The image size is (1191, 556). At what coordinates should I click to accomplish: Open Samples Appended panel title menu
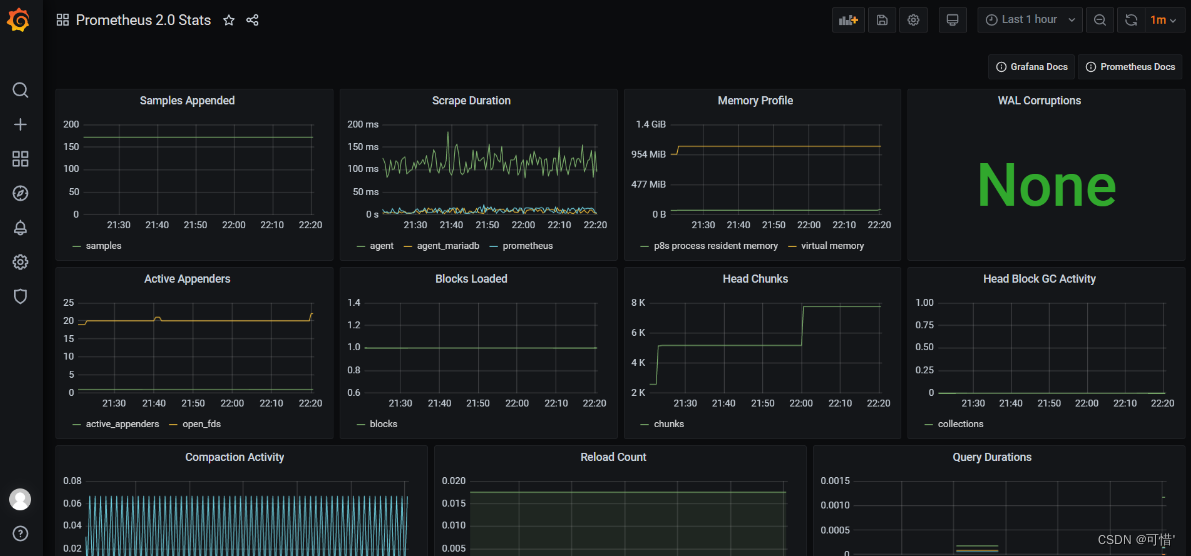(x=187, y=100)
